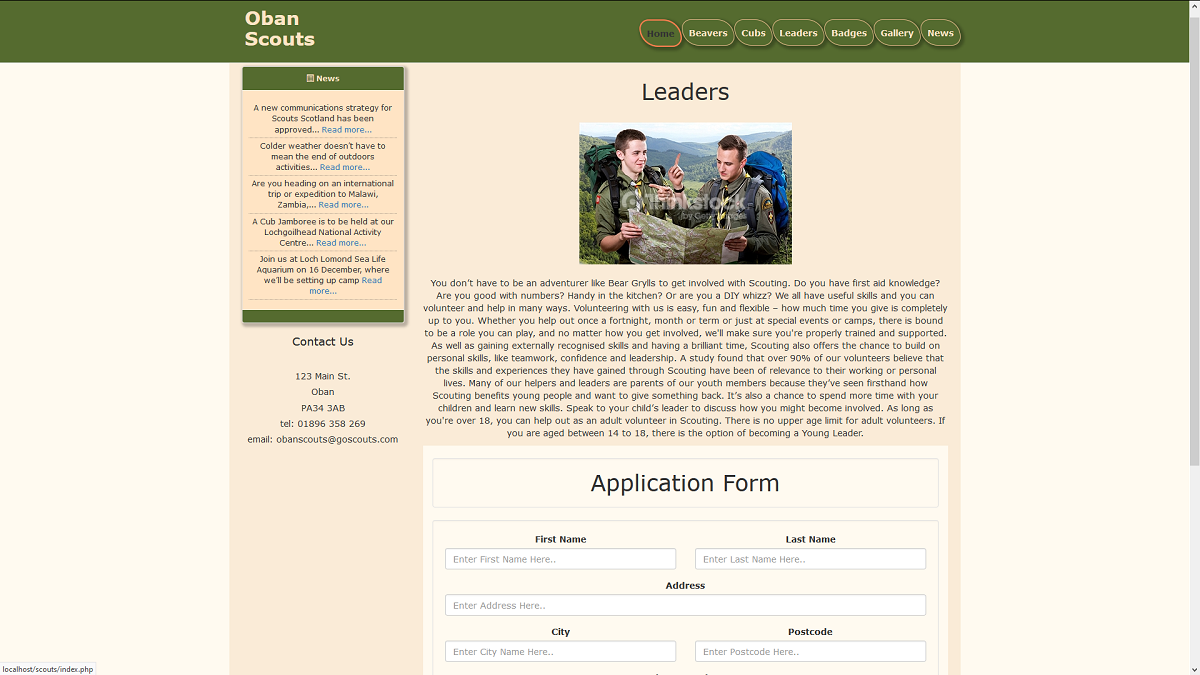Go to the Gallery section
This screenshot has width=1200, height=675.
[x=897, y=32]
